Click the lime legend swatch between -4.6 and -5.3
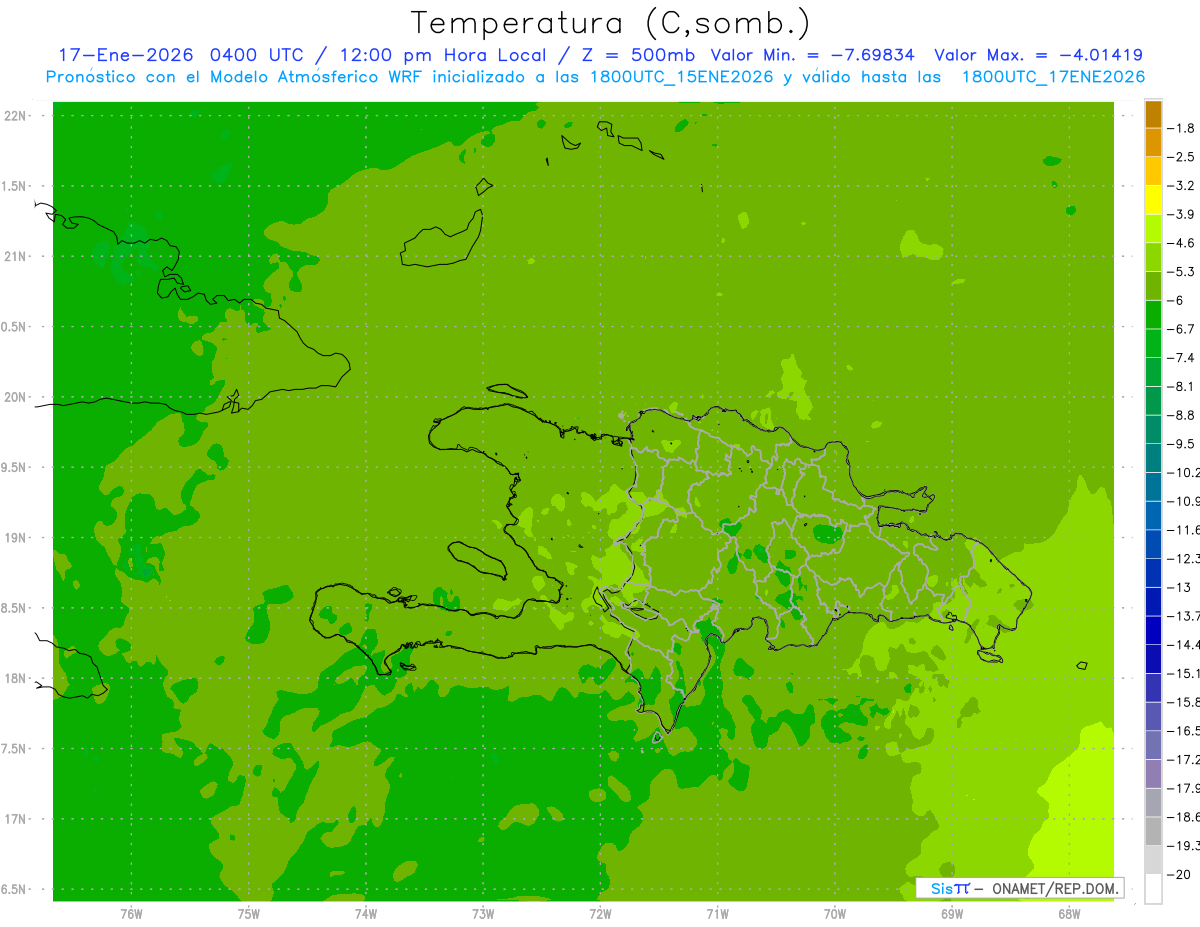The width and height of the screenshot is (1200, 927). tap(1153, 258)
